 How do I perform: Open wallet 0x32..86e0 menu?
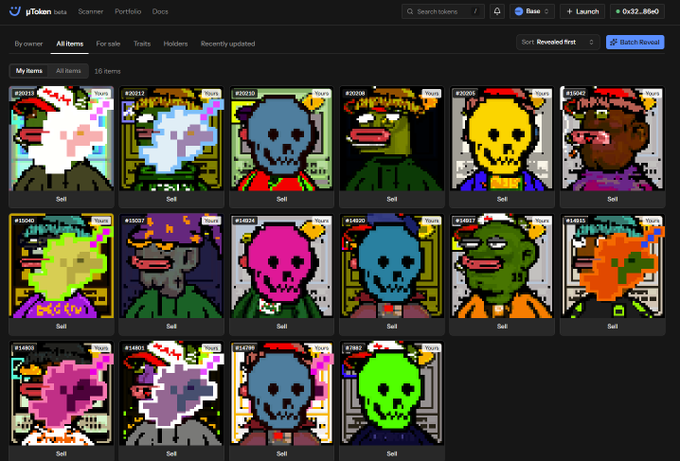click(x=637, y=11)
